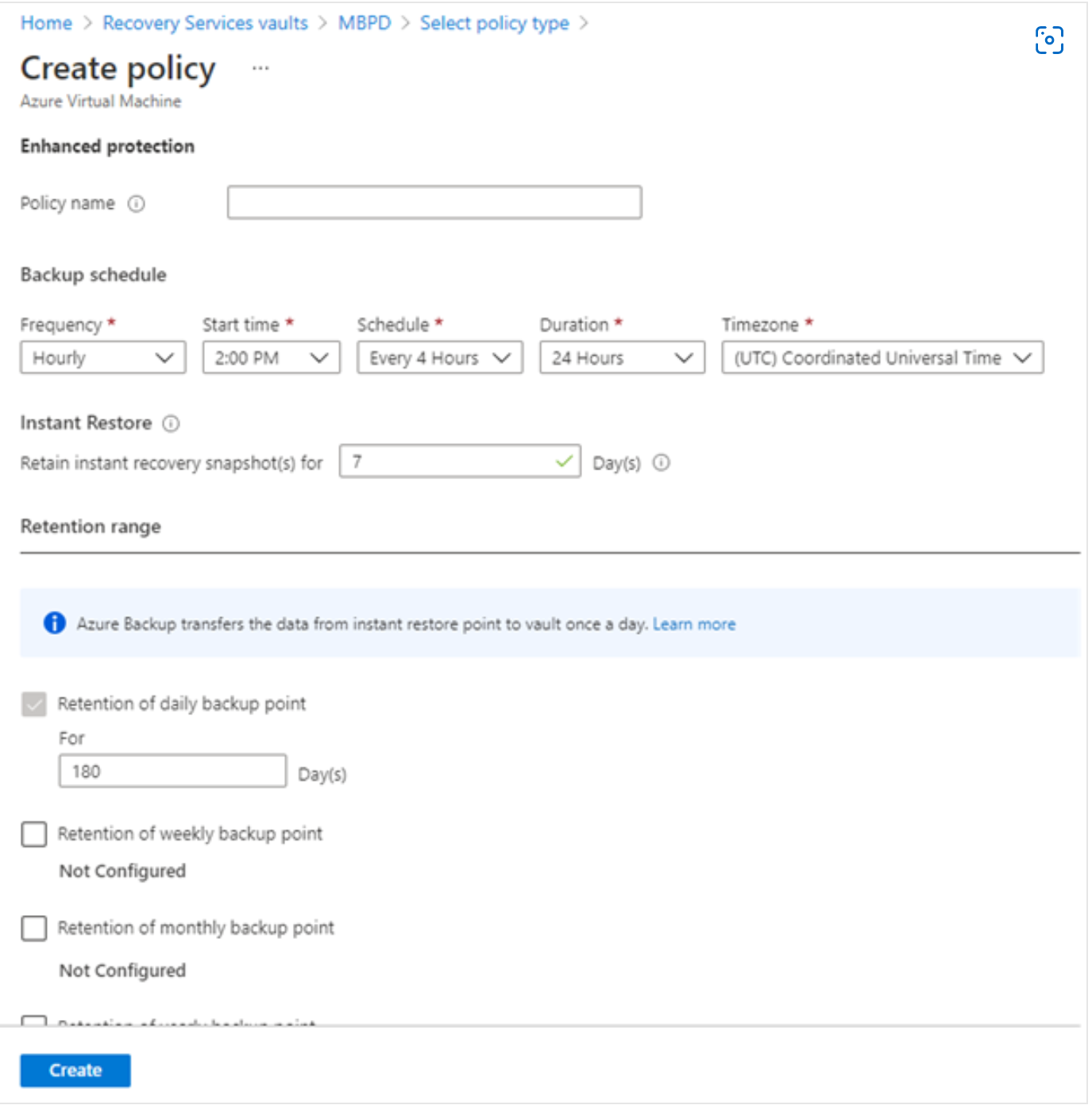Open the ellipsis menu beside Create policy
This screenshot has width=1092, height=1105.
click(260, 68)
